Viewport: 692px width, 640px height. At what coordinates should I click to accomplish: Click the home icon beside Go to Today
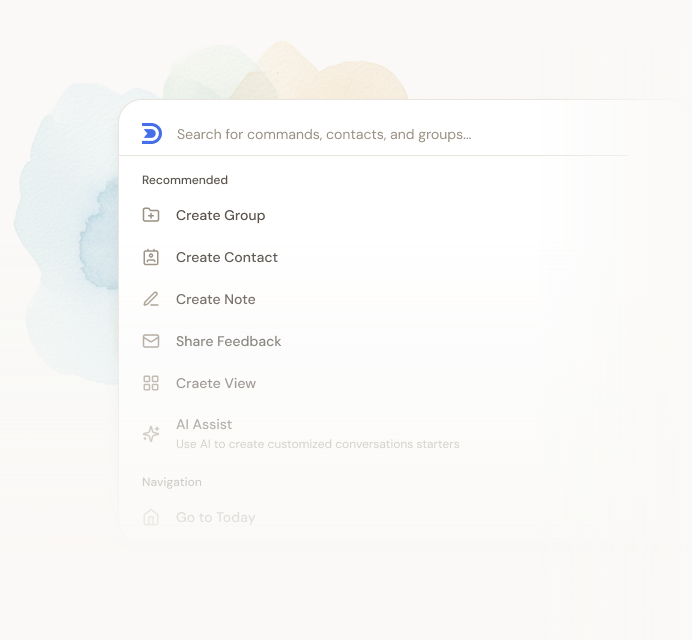[x=151, y=517]
